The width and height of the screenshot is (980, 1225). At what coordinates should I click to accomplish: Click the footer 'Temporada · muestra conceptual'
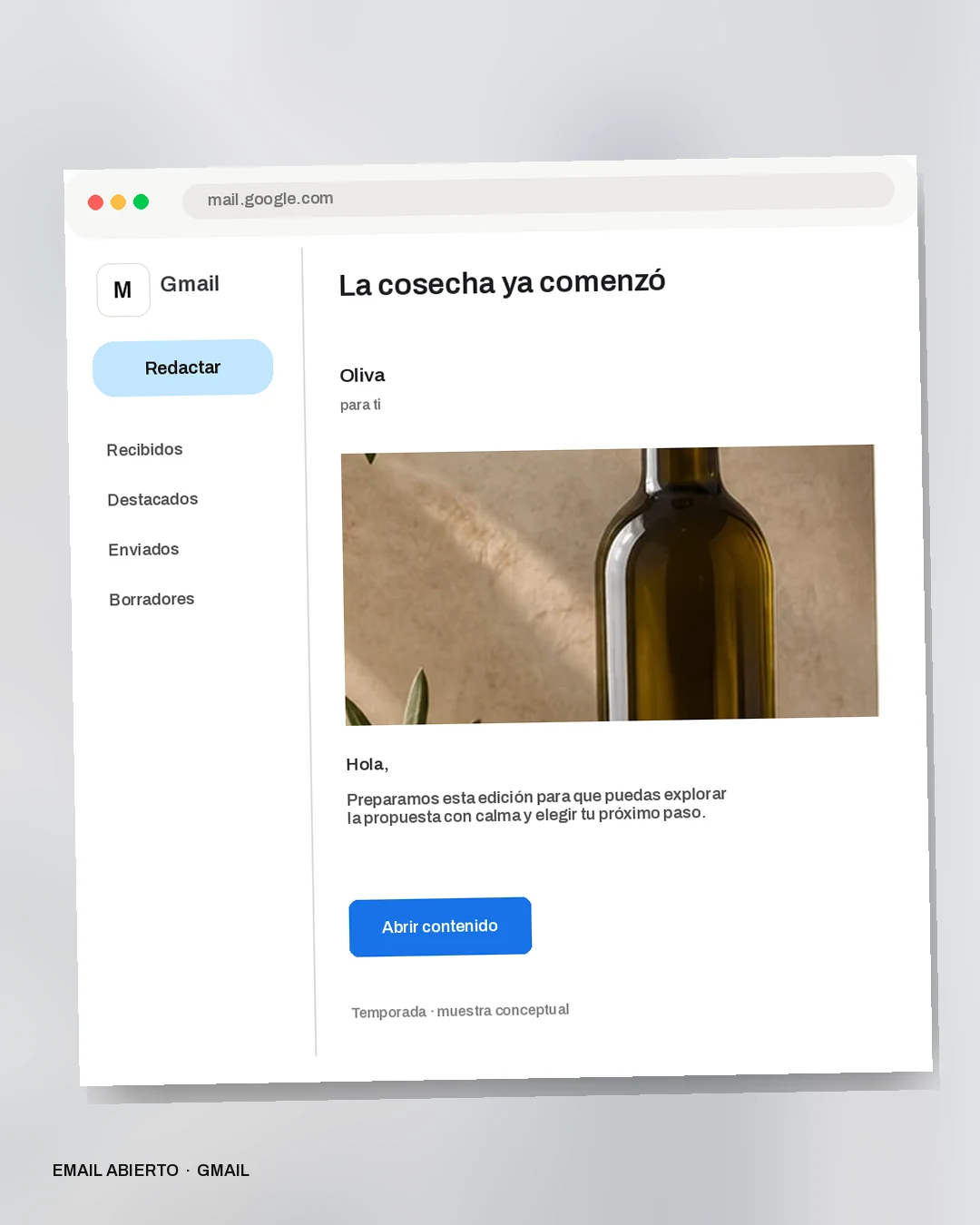point(460,1011)
